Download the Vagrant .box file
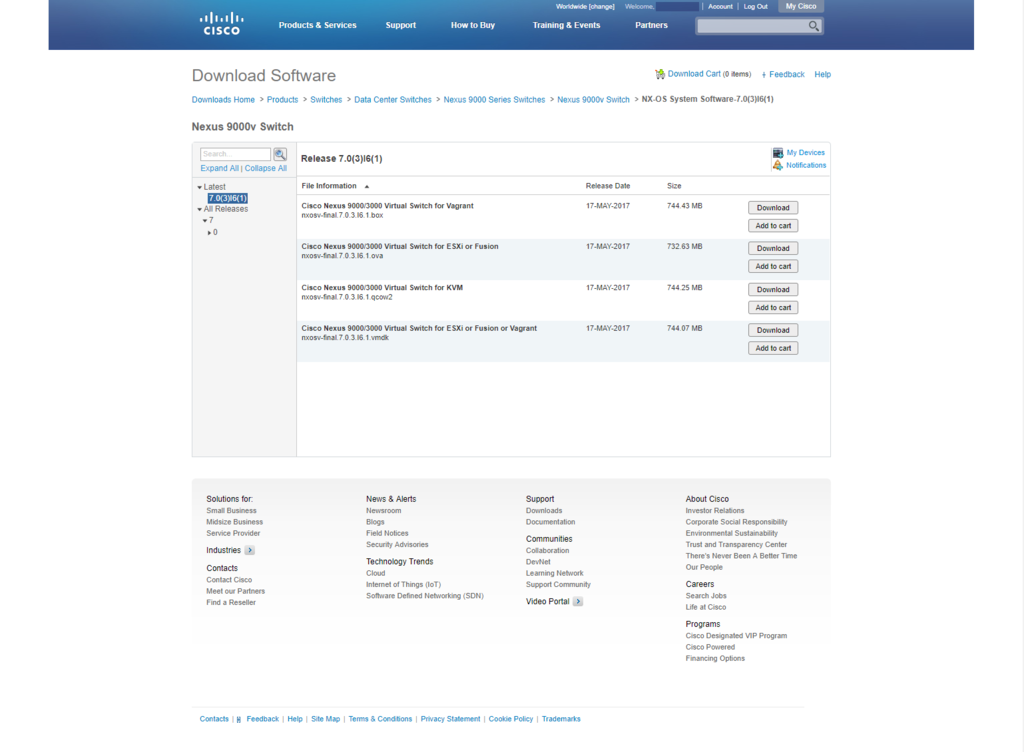 click(773, 208)
